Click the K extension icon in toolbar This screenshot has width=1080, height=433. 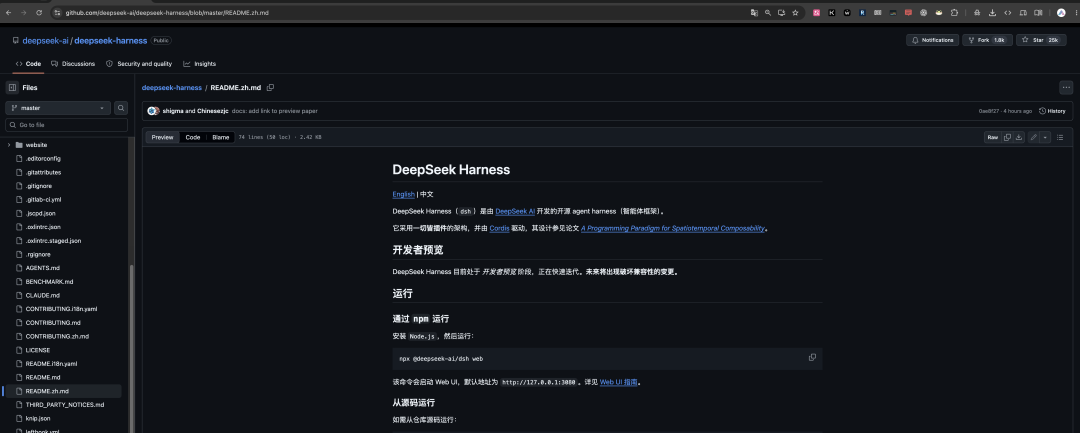point(832,12)
